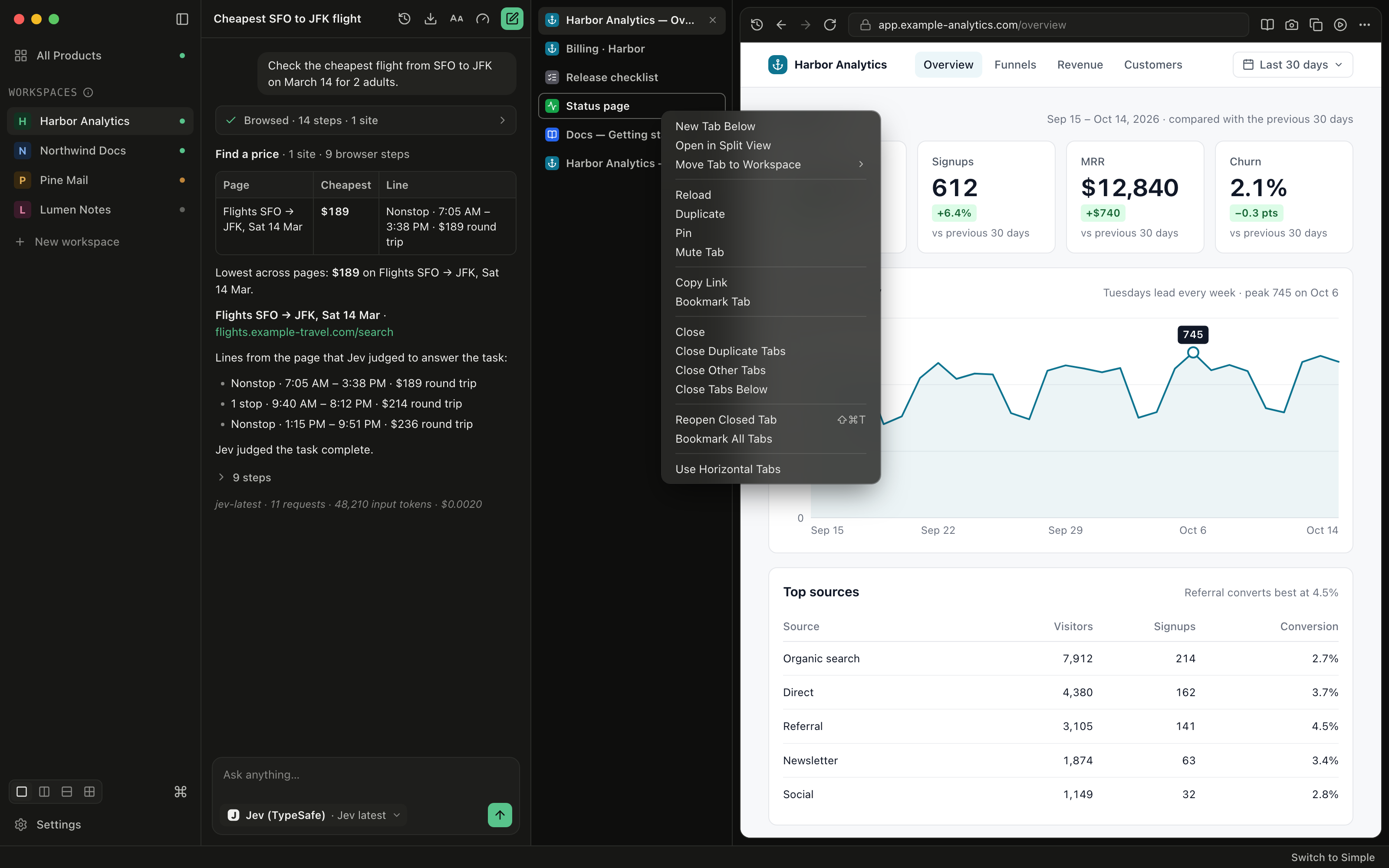This screenshot has width=1389, height=868.
Task: Open chat history clock icon
Action: click(x=404, y=19)
